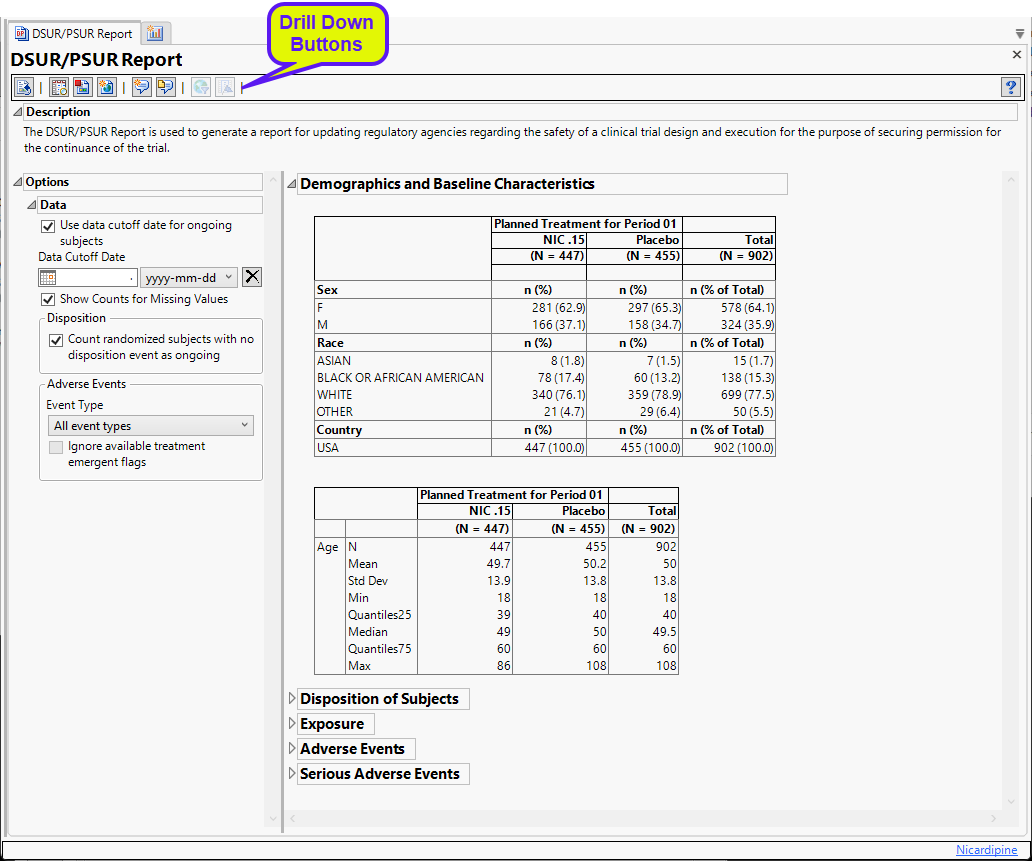This screenshot has height=861, width=1032.
Task: Toggle Show Counts for Missing Values checkbox
Action: [x=48, y=300]
